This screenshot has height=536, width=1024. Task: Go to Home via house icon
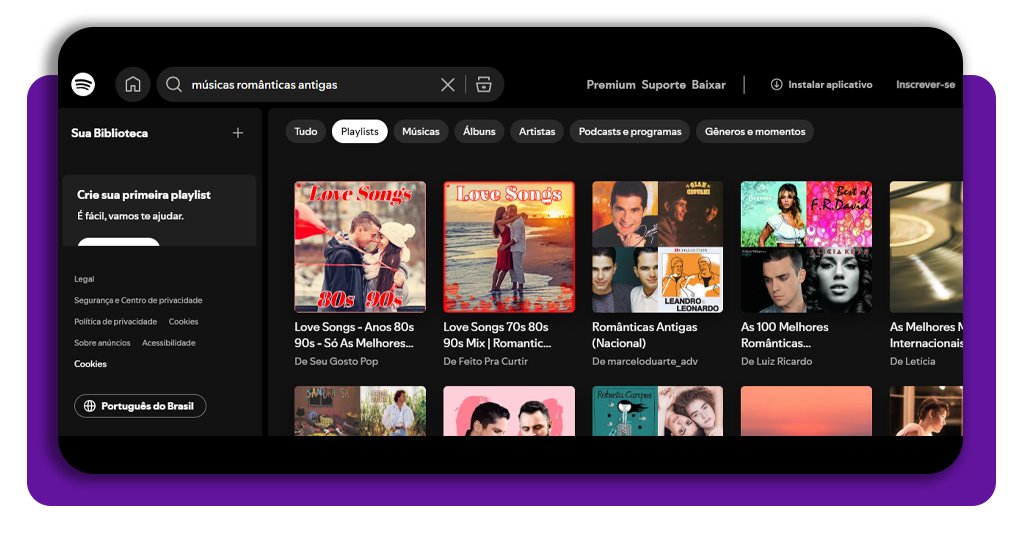(133, 85)
